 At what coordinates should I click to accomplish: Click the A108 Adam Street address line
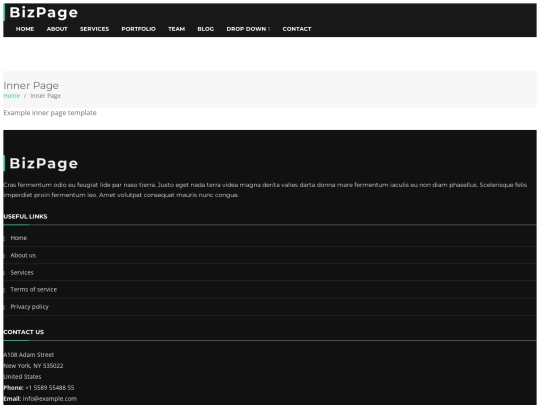coord(29,355)
